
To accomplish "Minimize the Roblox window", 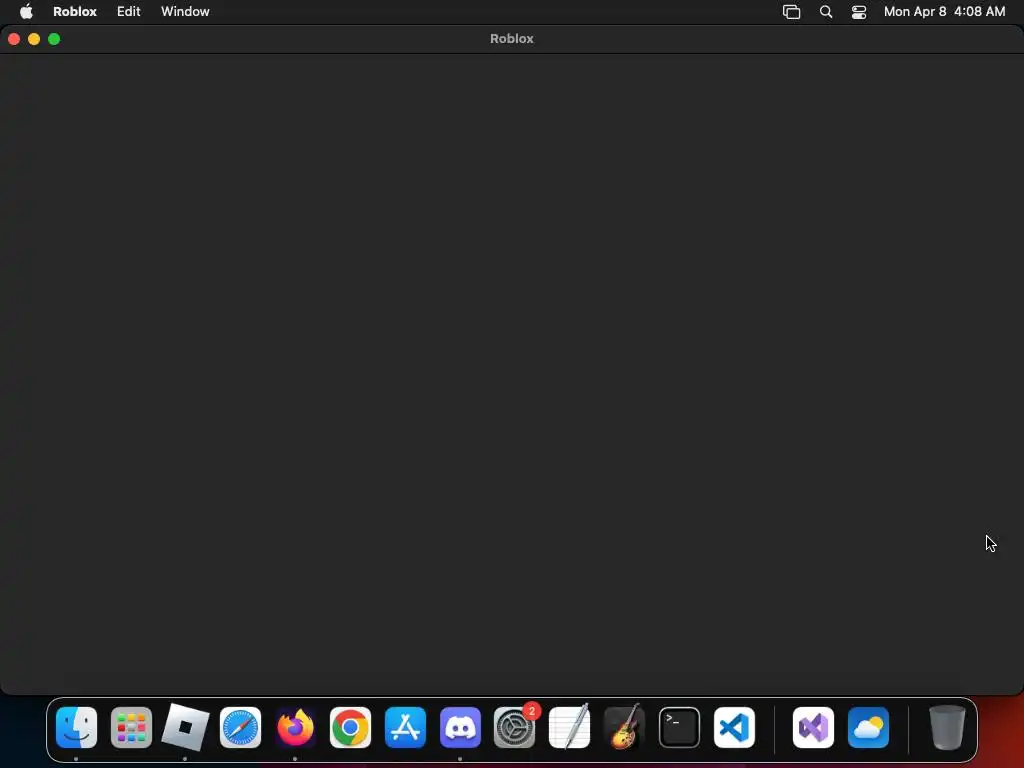I will click(34, 39).
